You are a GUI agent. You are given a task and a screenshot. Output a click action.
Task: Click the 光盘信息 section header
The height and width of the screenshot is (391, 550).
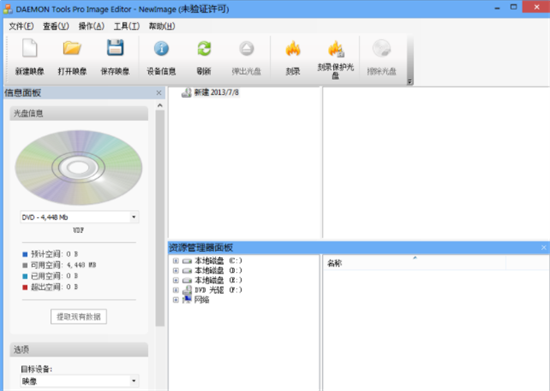point(79,113)
